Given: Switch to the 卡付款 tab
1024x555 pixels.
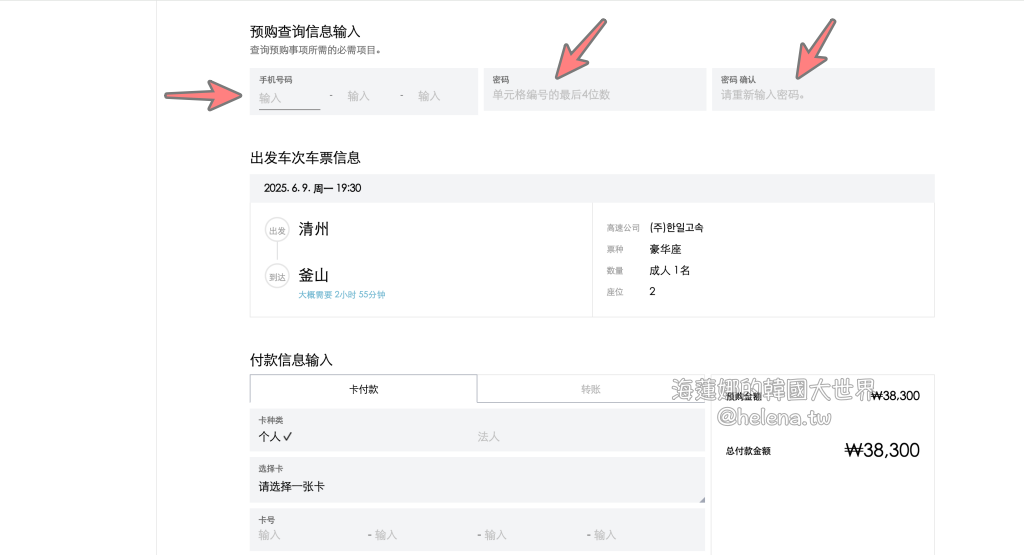Looking at the screenshot, I should coord(363,389).
